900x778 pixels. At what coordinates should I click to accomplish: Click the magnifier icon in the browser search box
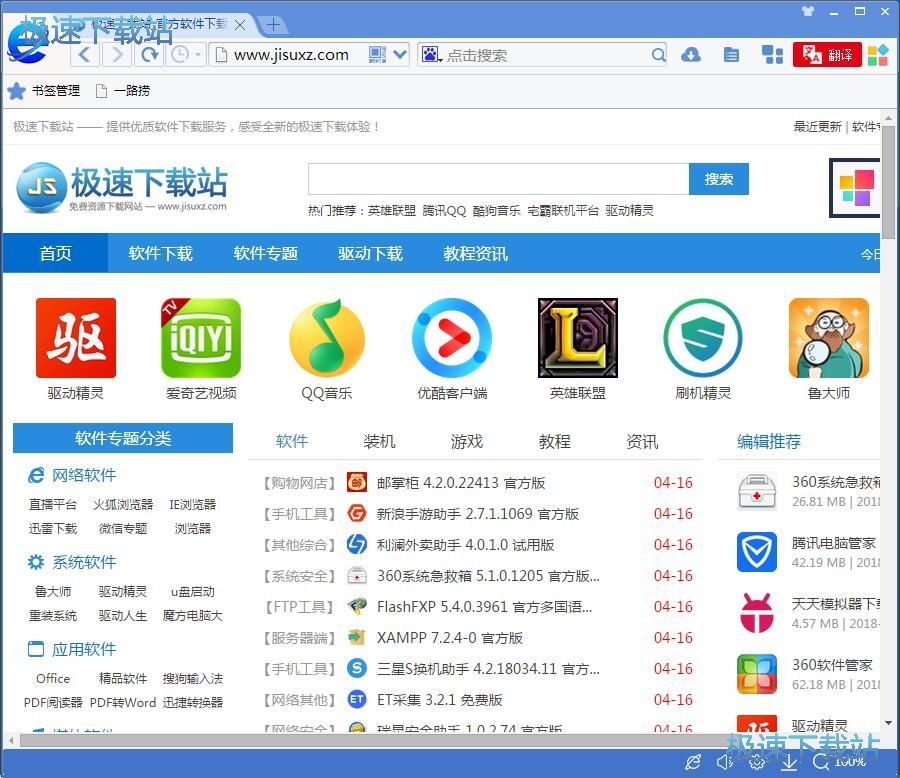pos(658,55)
